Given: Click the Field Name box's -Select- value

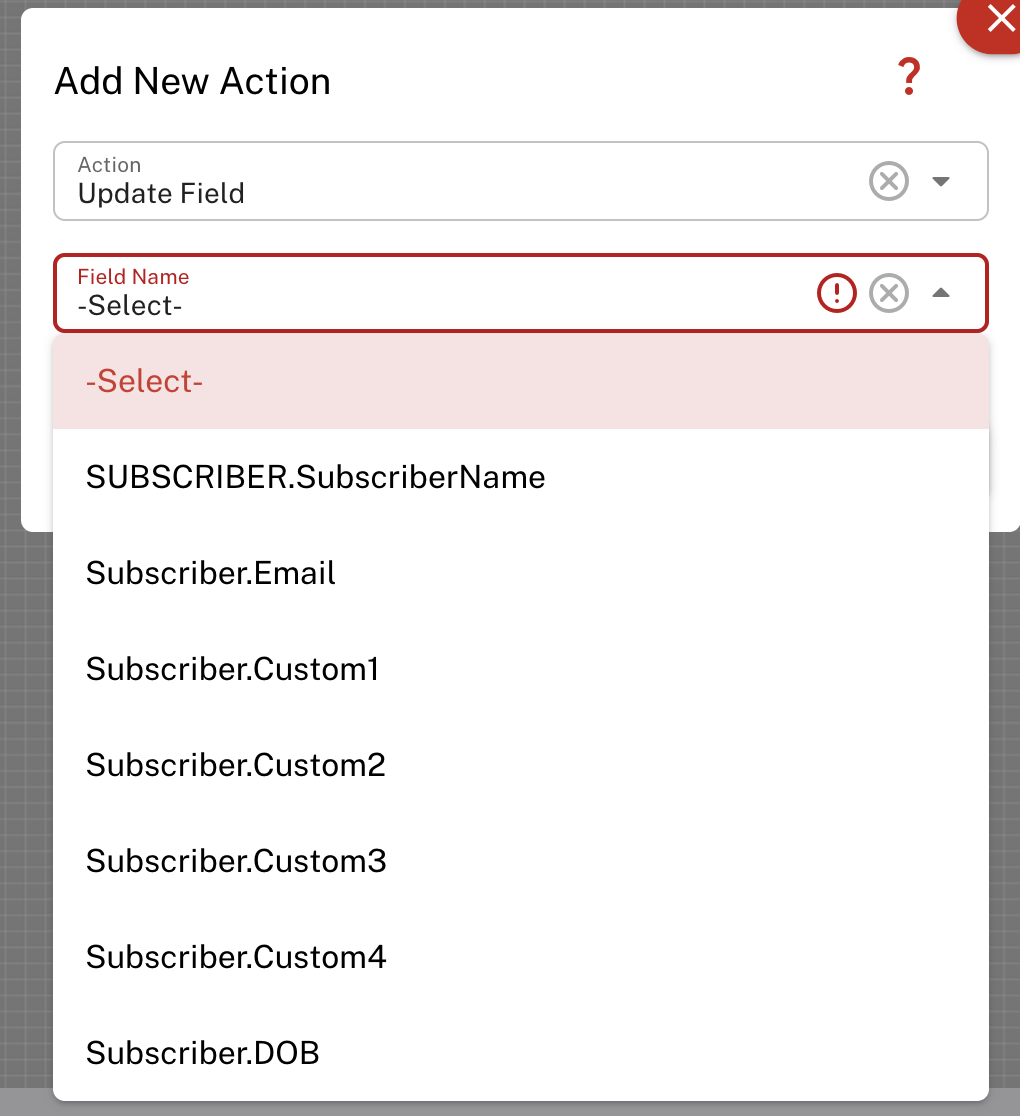Looking at the screenshot, I should pos(130,306).
